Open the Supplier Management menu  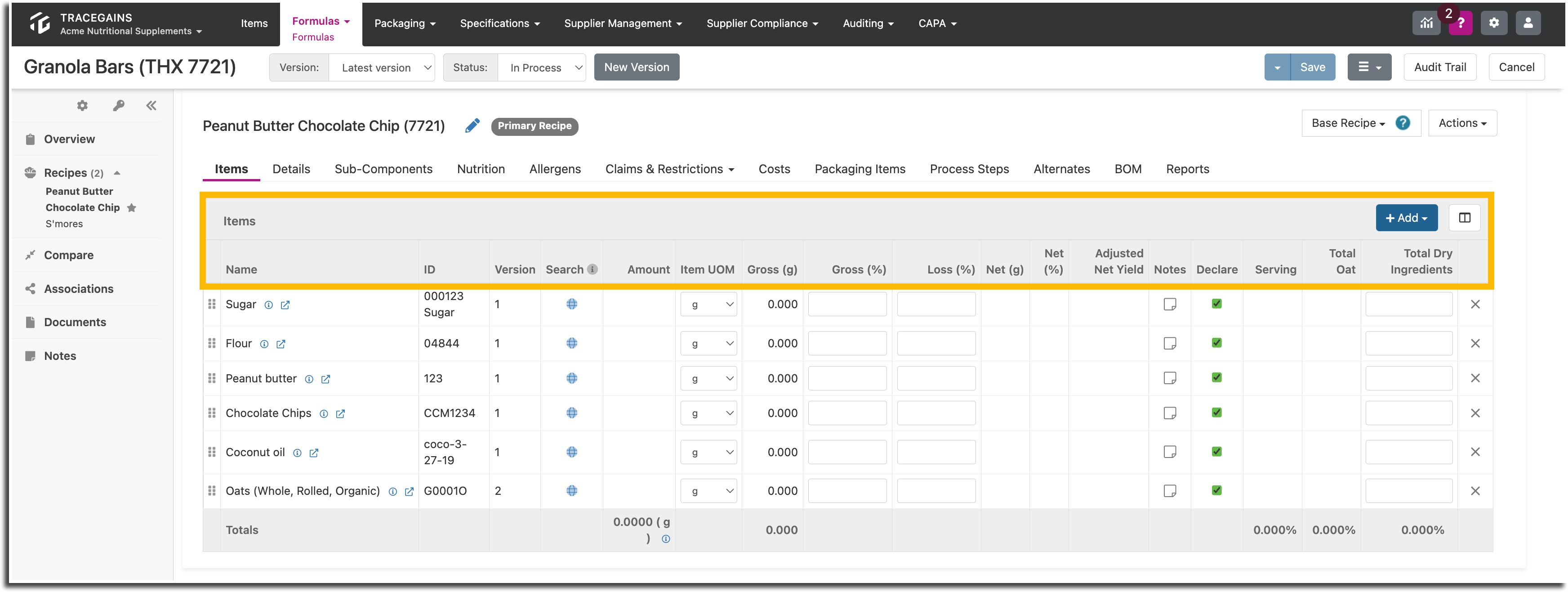click(x=623, y=23)
